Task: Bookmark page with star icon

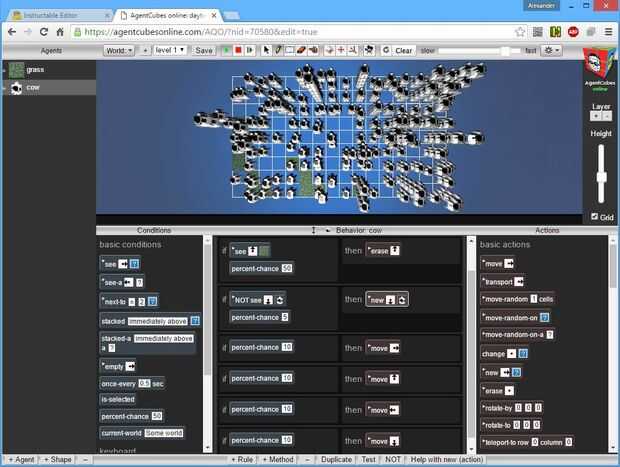Action: point(520,32)
